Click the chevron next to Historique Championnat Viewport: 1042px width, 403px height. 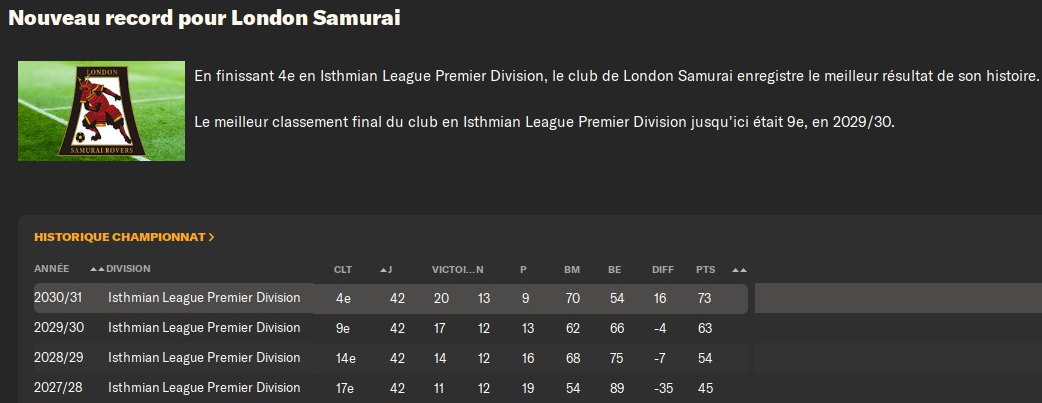click(x=212, y=238)
